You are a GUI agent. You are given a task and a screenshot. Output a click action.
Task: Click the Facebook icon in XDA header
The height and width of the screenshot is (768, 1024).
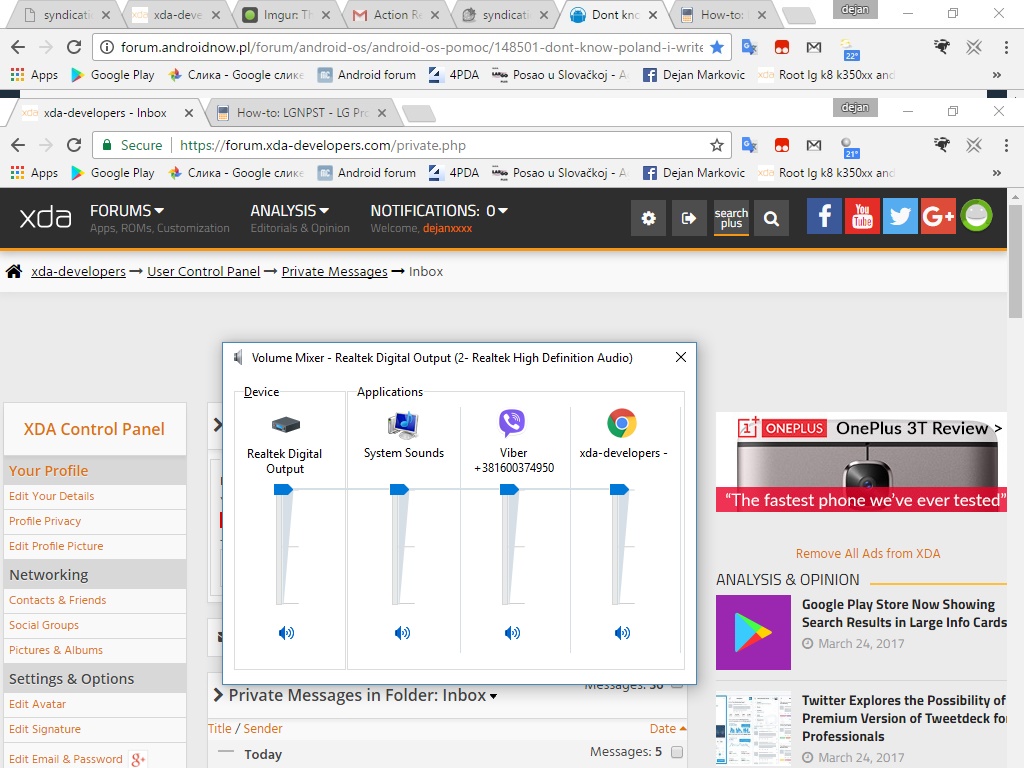coord(824,217)
